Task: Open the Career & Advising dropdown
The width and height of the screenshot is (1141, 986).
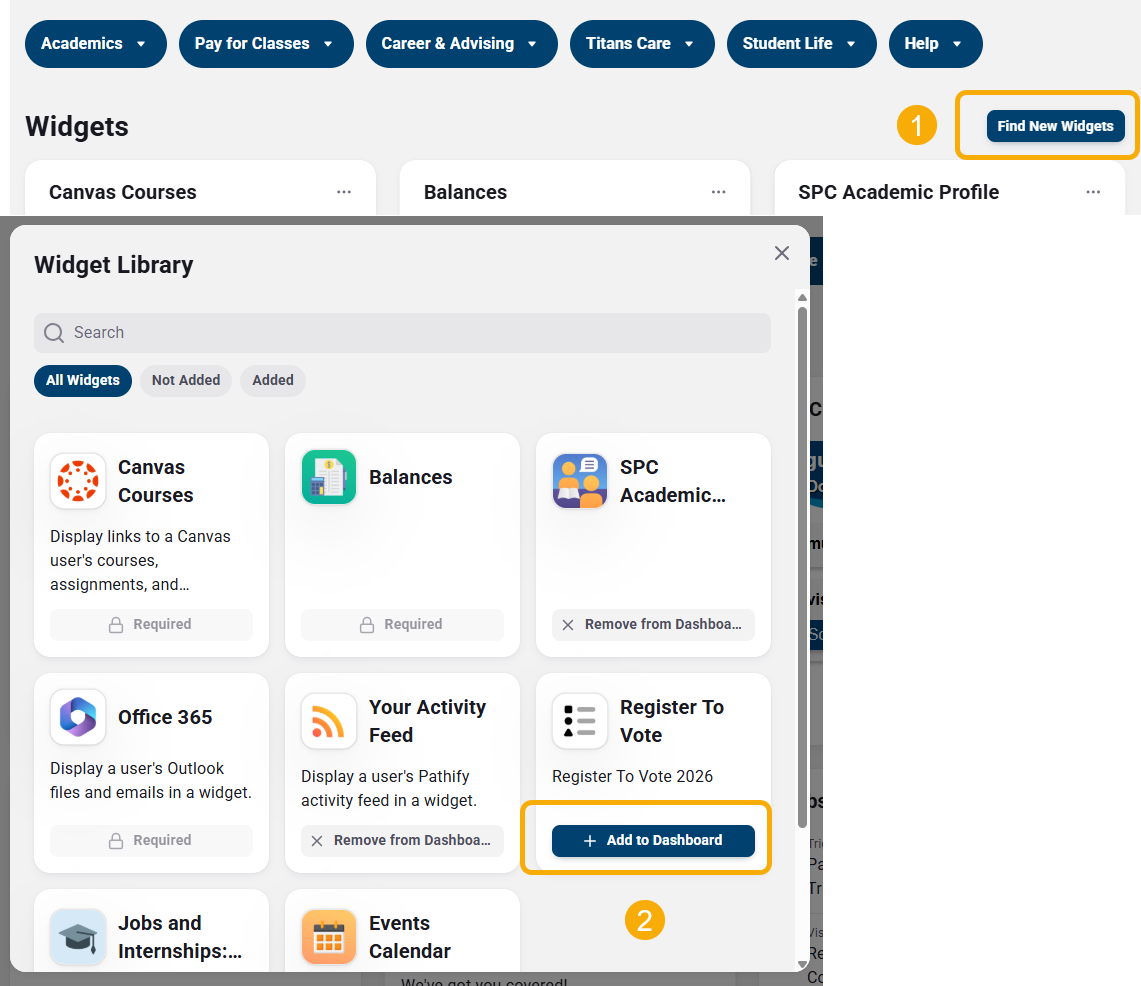Action: [x=462, y=44]
